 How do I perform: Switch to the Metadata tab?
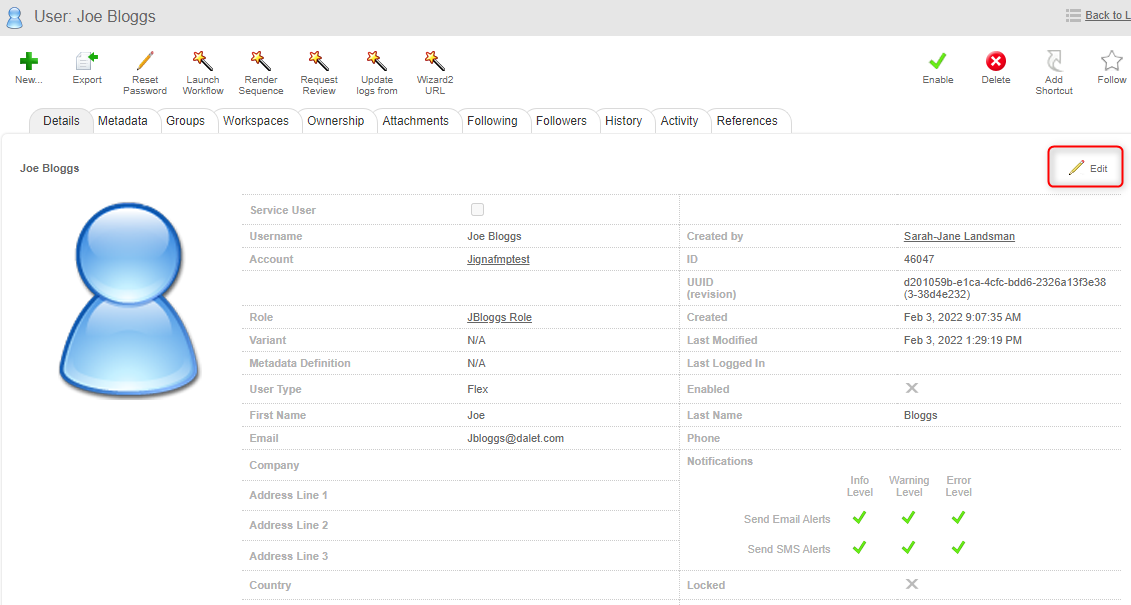pyautogui.click(x=122, y=121)
